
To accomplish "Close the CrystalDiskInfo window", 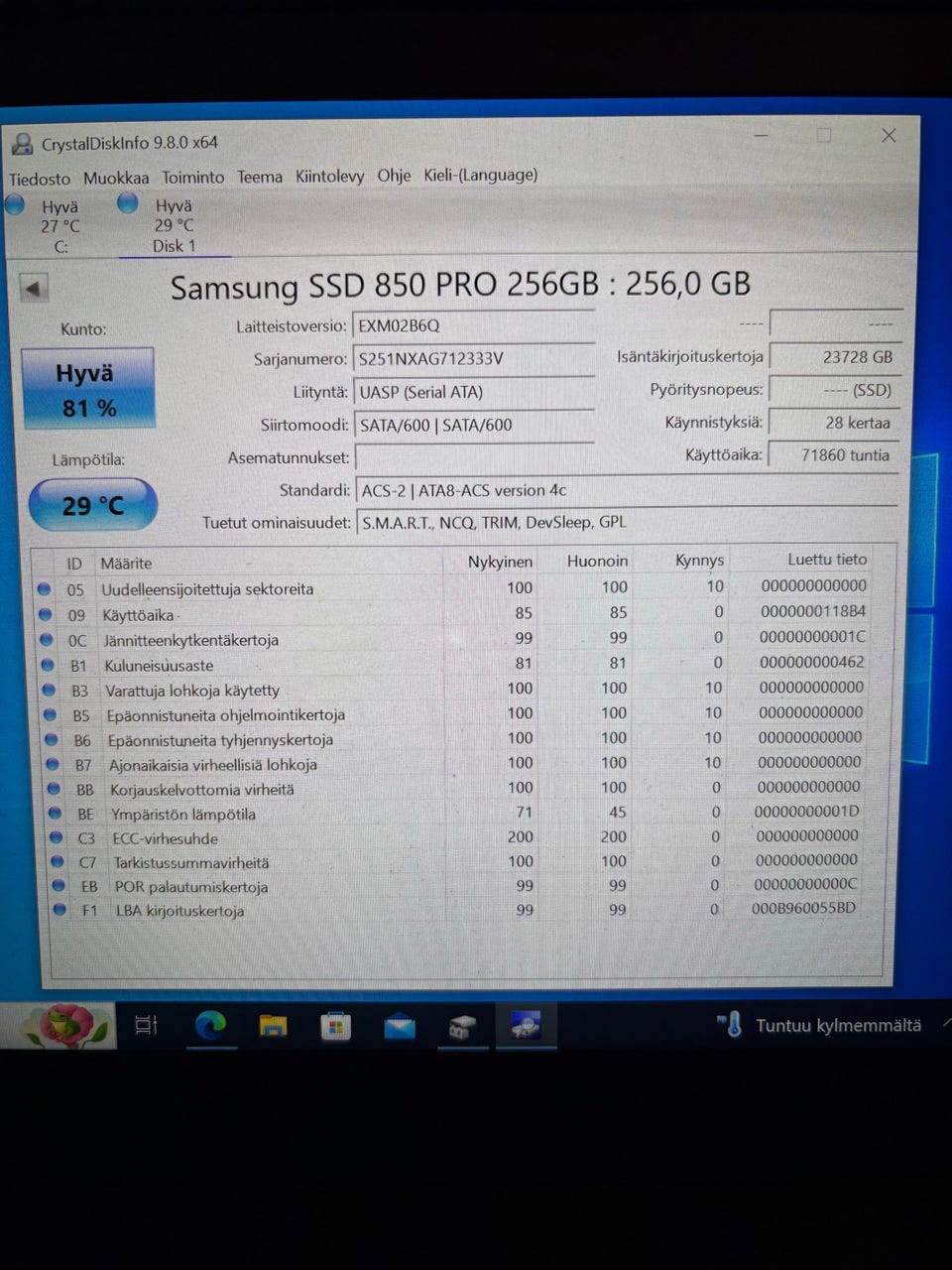I will pyautogui.click(x=889, y=135).
